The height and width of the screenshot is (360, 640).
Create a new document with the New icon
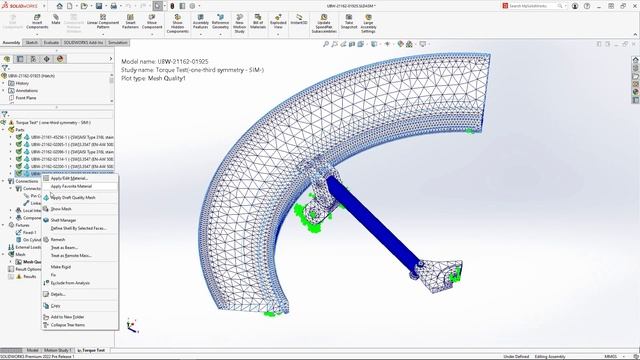pos(70,6)
